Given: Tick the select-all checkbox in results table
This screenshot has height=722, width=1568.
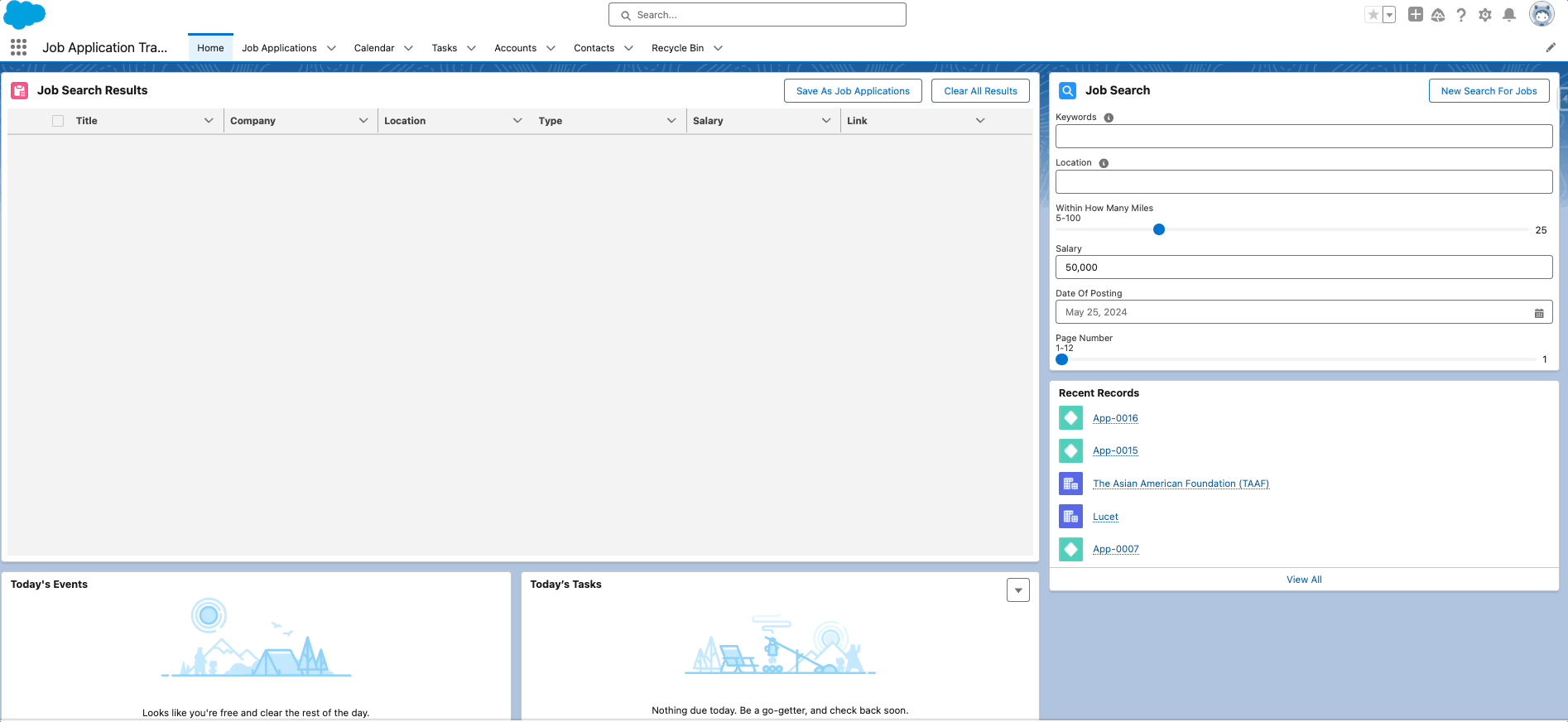Looking at the screenshot, I should tap(58, 121).
